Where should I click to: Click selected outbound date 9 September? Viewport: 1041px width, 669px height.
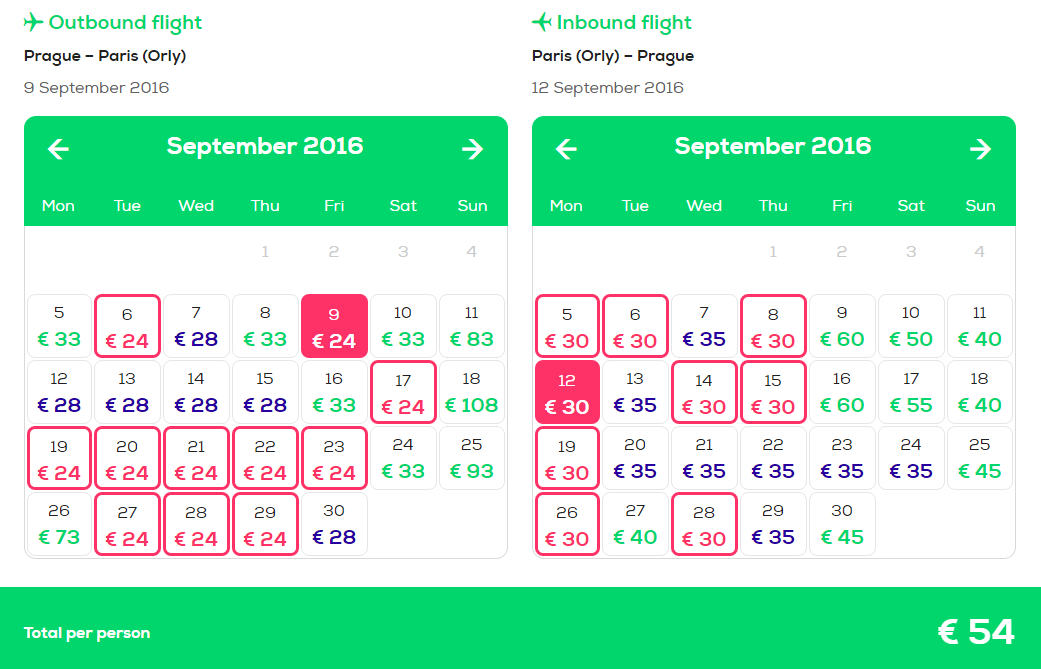[x=334, y=327]
